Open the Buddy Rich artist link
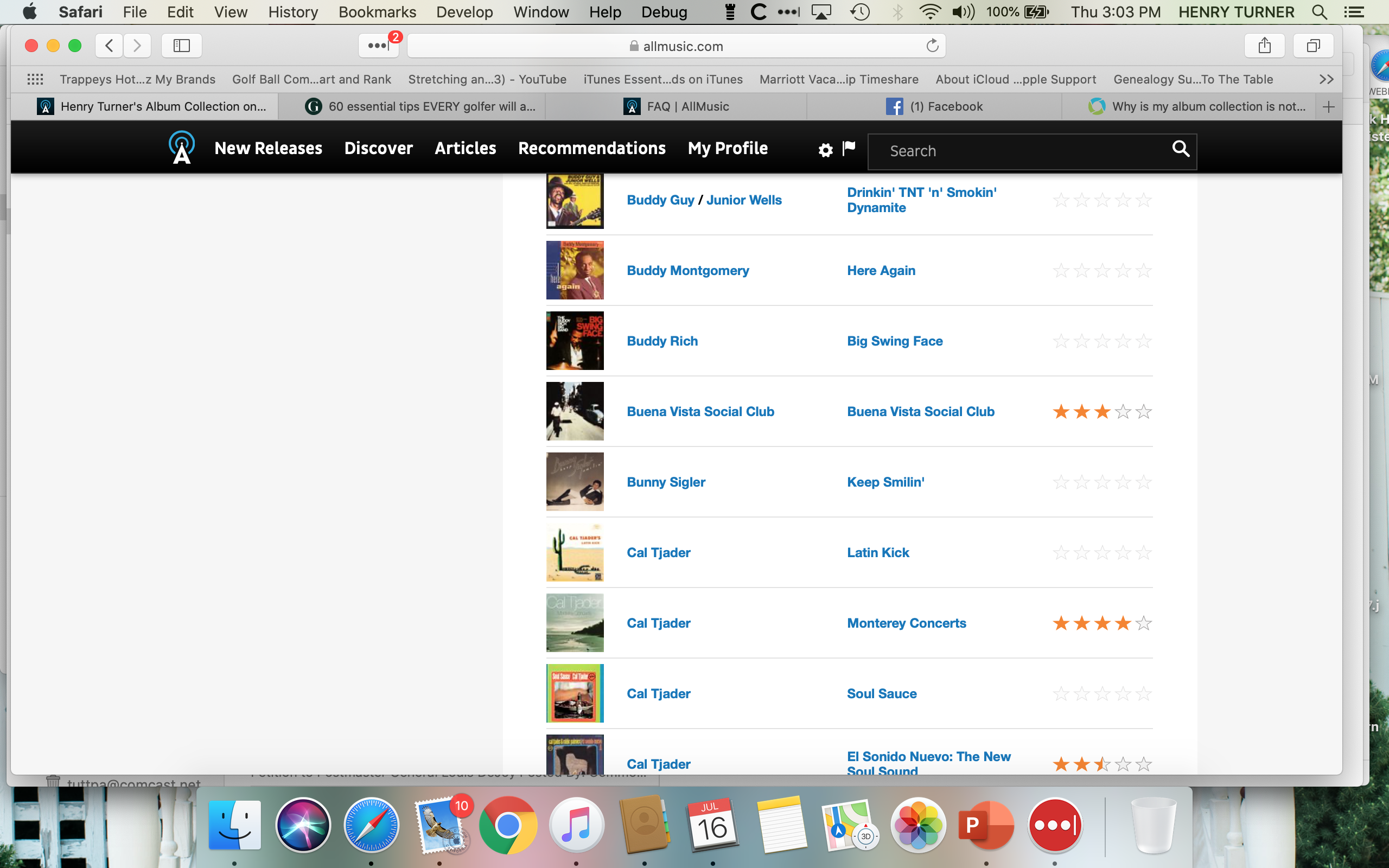This screenshot has height=868, width=1389. pos(662,341)
